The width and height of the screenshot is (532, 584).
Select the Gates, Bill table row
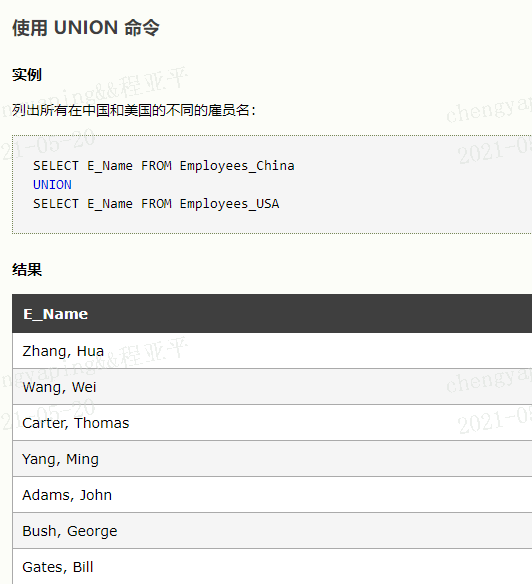coord(272,566)
